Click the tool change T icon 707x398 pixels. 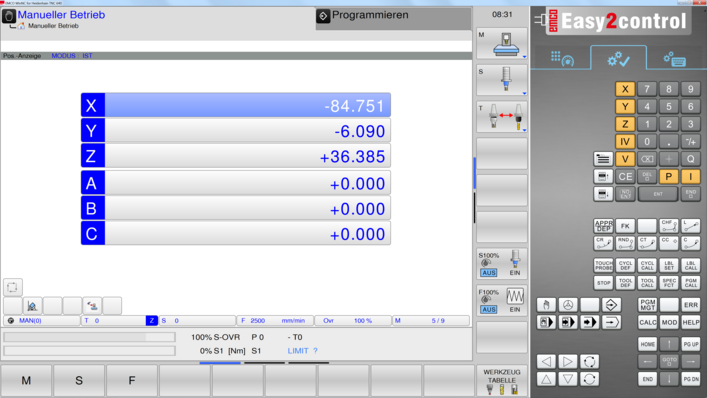[502, 117]
